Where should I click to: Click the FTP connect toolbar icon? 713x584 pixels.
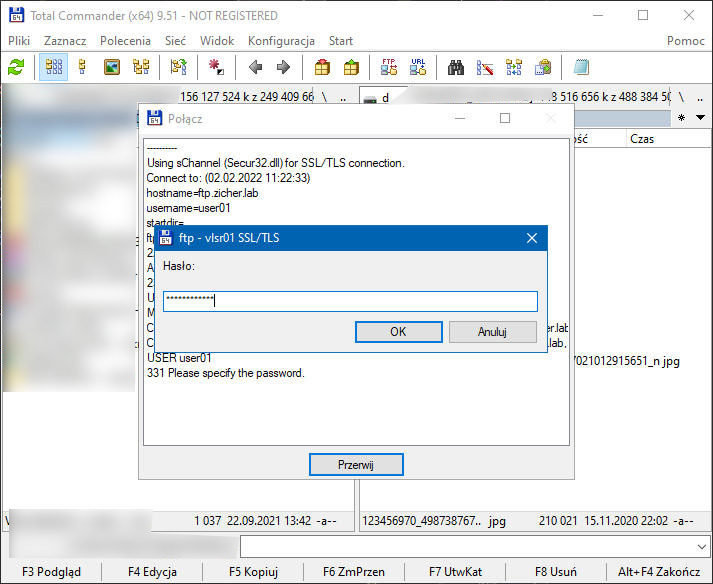tap(389, 67)
